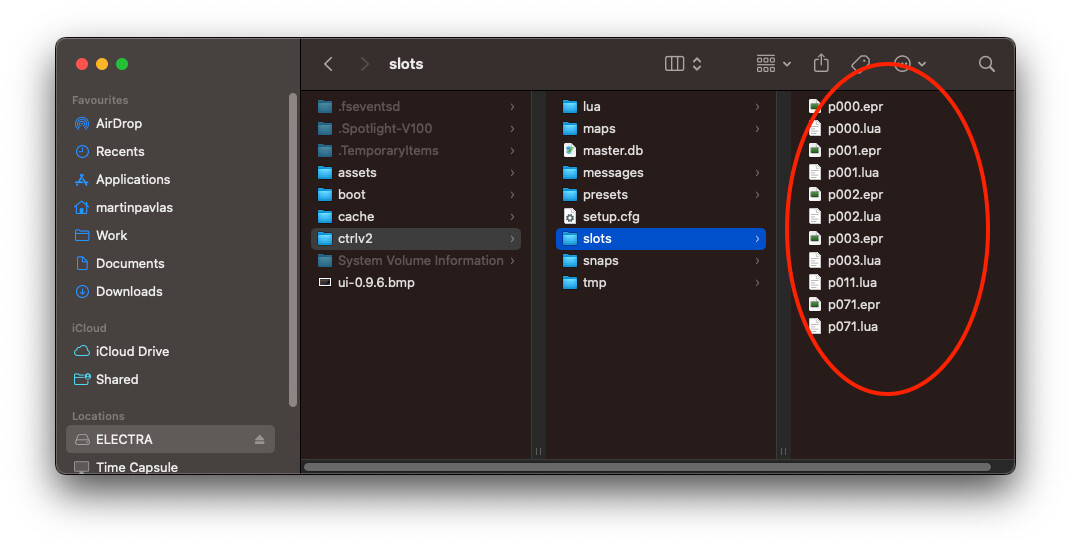This screenshot has width=1071, height=548.
Task: Click the Tags toolbar icon
Action: [860, 64]
